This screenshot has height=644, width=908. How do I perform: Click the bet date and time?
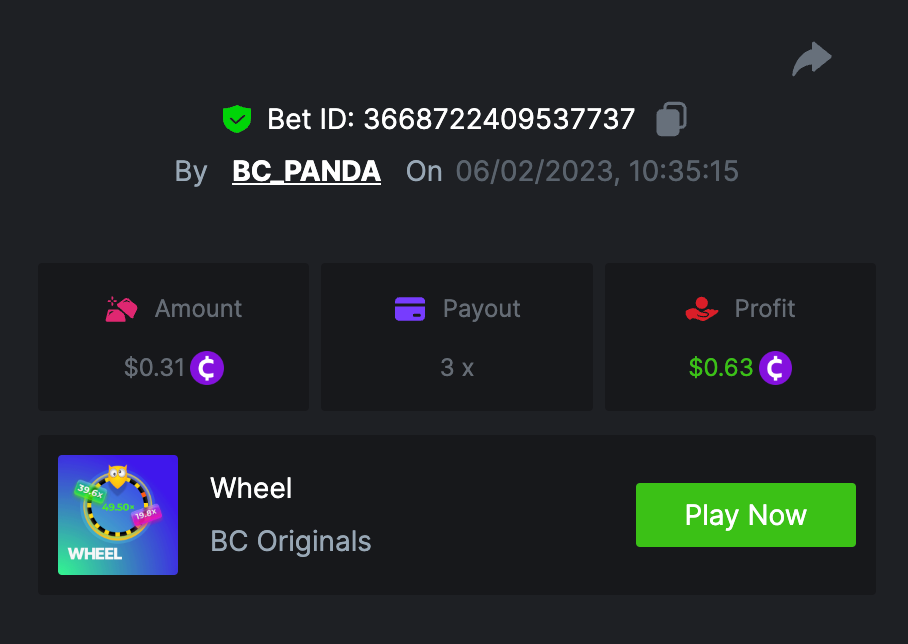(x=597, y=171)
